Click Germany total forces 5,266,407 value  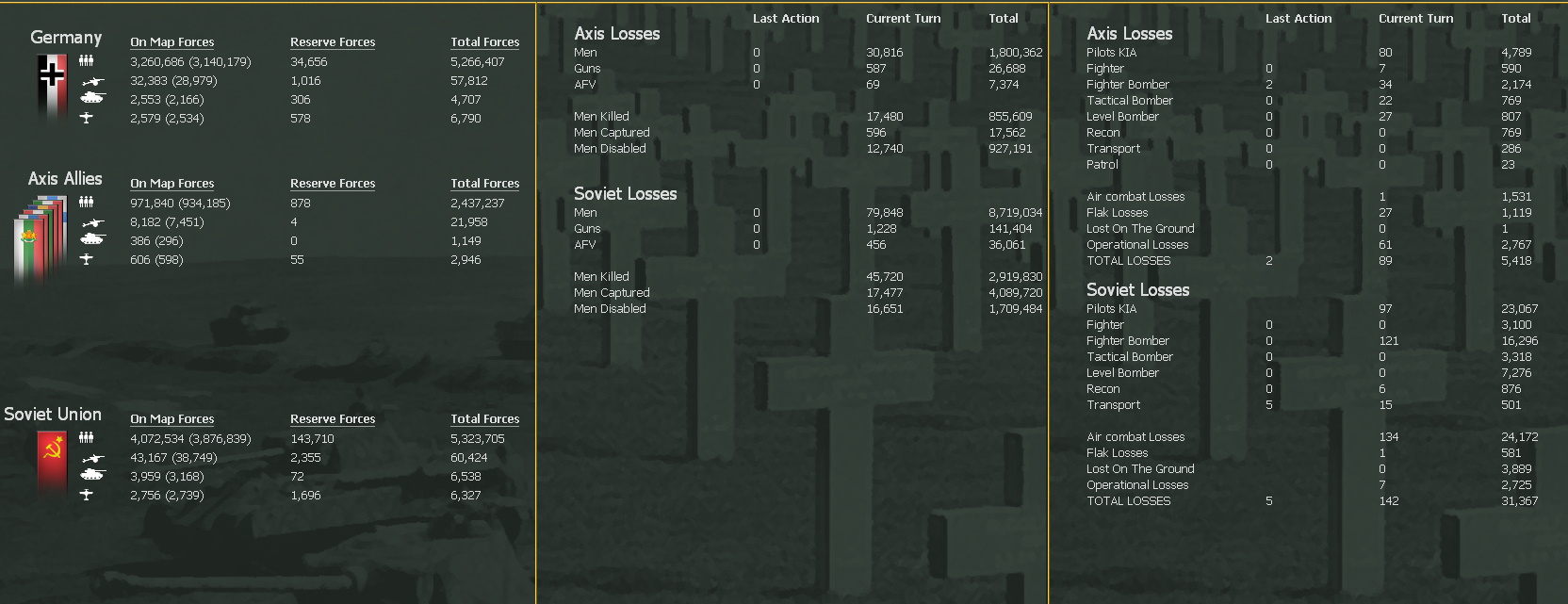pyautogui.click(x=478, y=62)
